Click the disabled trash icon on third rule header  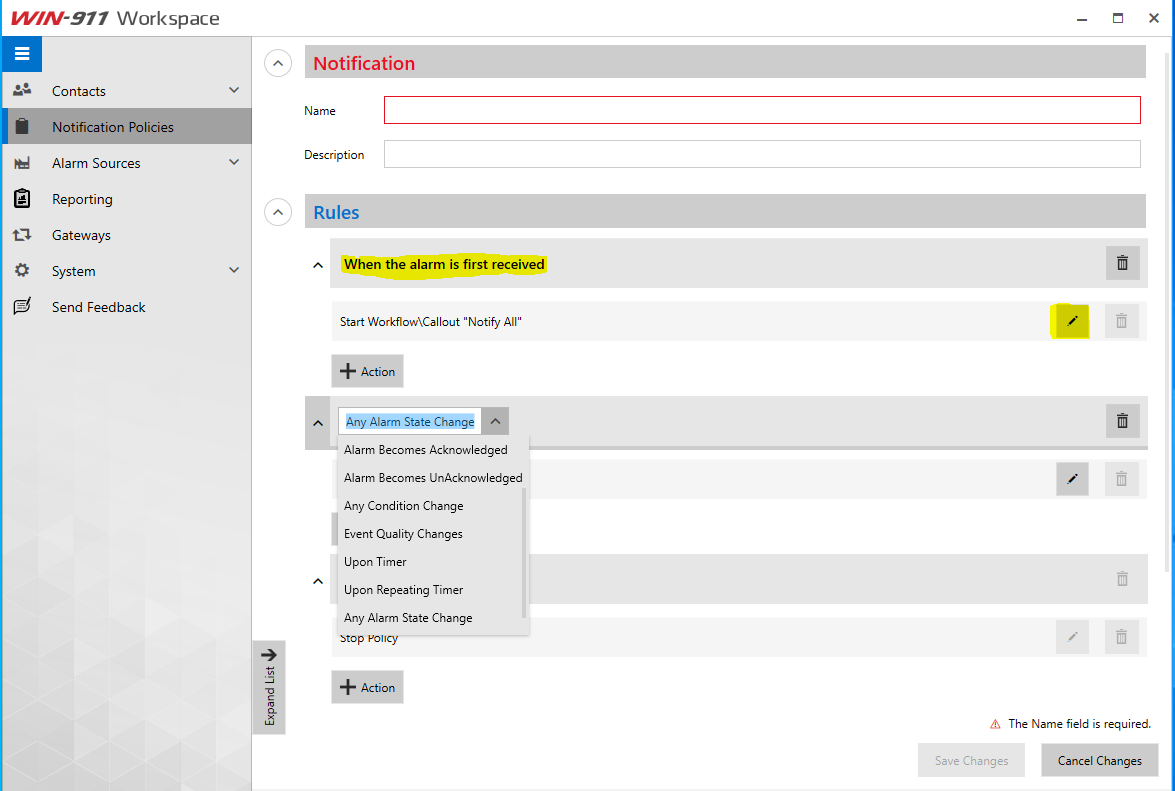click(1123, 579)
